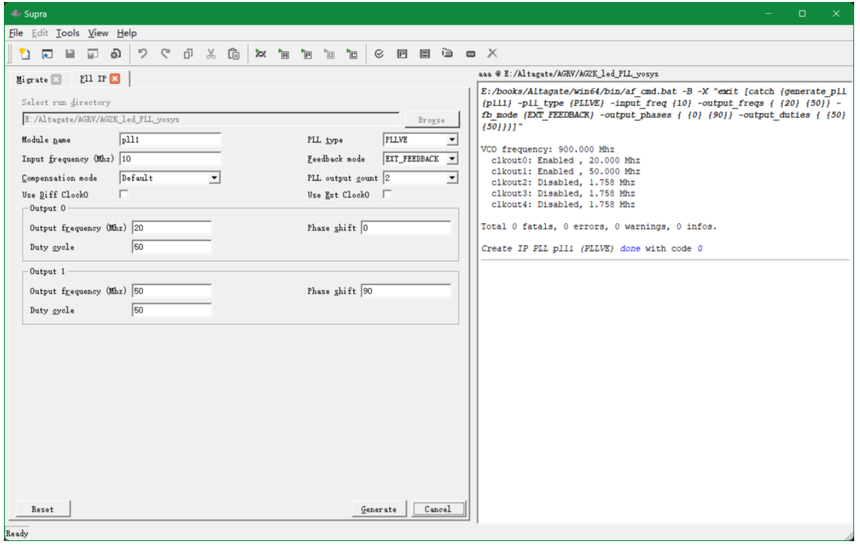Click the Save toolbar icon
This screenshot has height=545, width=860.
70,54
